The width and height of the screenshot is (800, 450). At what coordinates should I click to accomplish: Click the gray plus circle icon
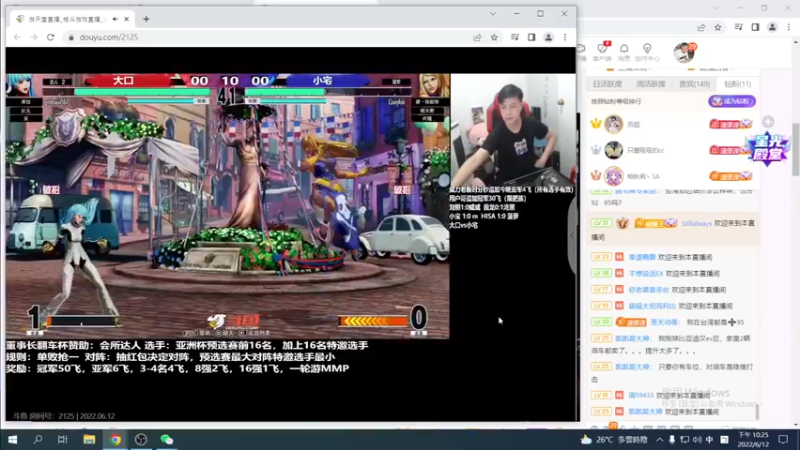(768, 121)
